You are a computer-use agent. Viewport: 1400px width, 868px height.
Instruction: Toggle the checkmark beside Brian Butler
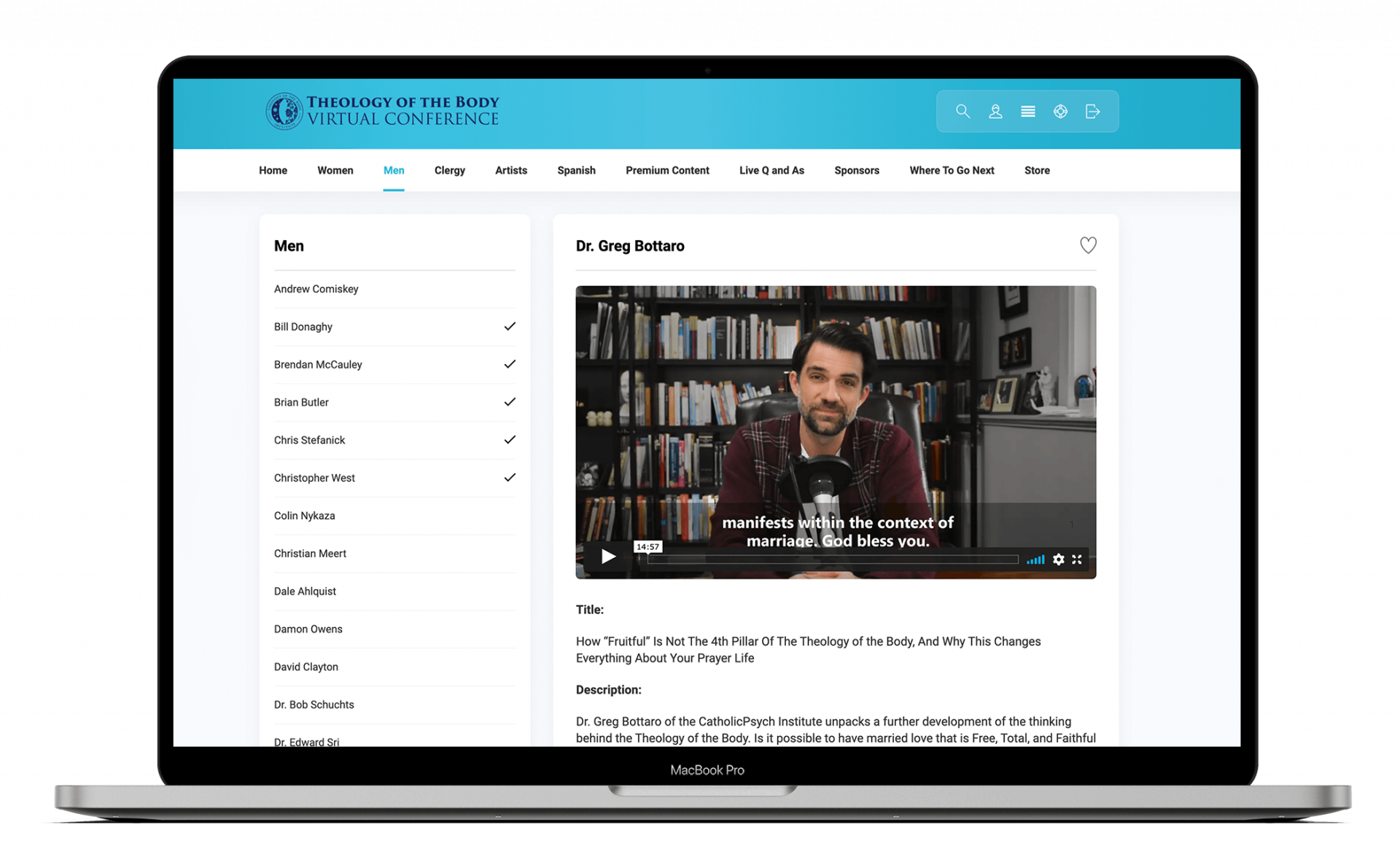pyautogui.click(x=510, y=402)
